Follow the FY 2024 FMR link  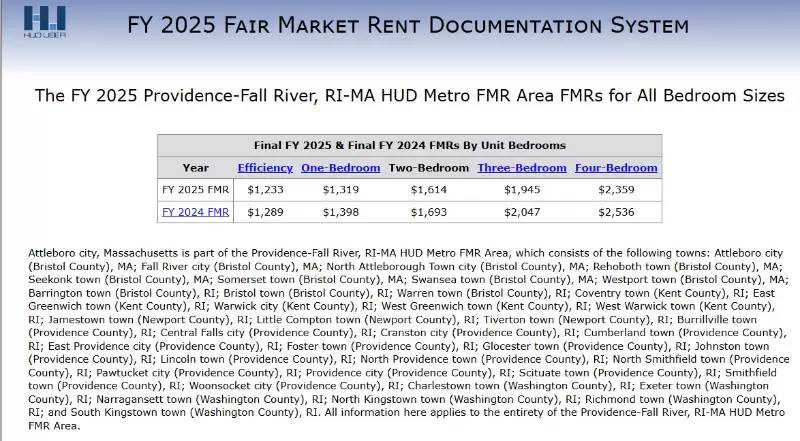[x=195, y=212]
